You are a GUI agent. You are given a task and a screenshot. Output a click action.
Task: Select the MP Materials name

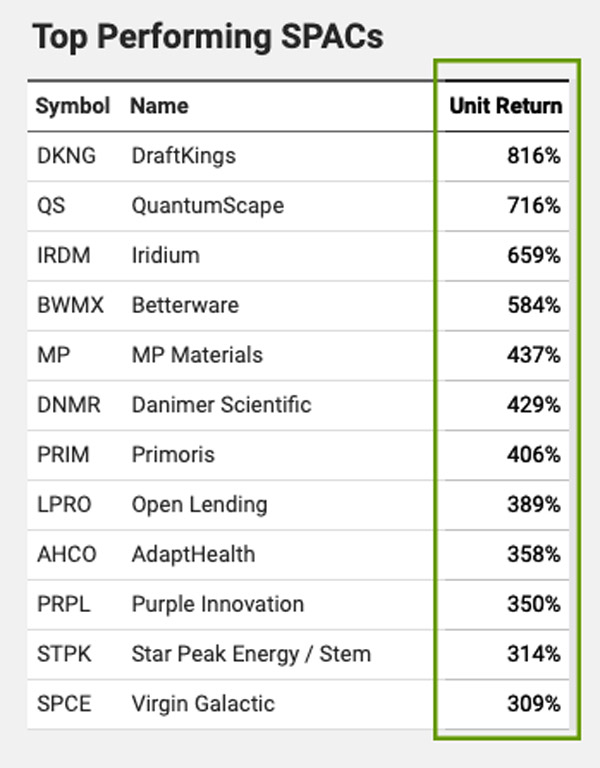click(197, 355)
